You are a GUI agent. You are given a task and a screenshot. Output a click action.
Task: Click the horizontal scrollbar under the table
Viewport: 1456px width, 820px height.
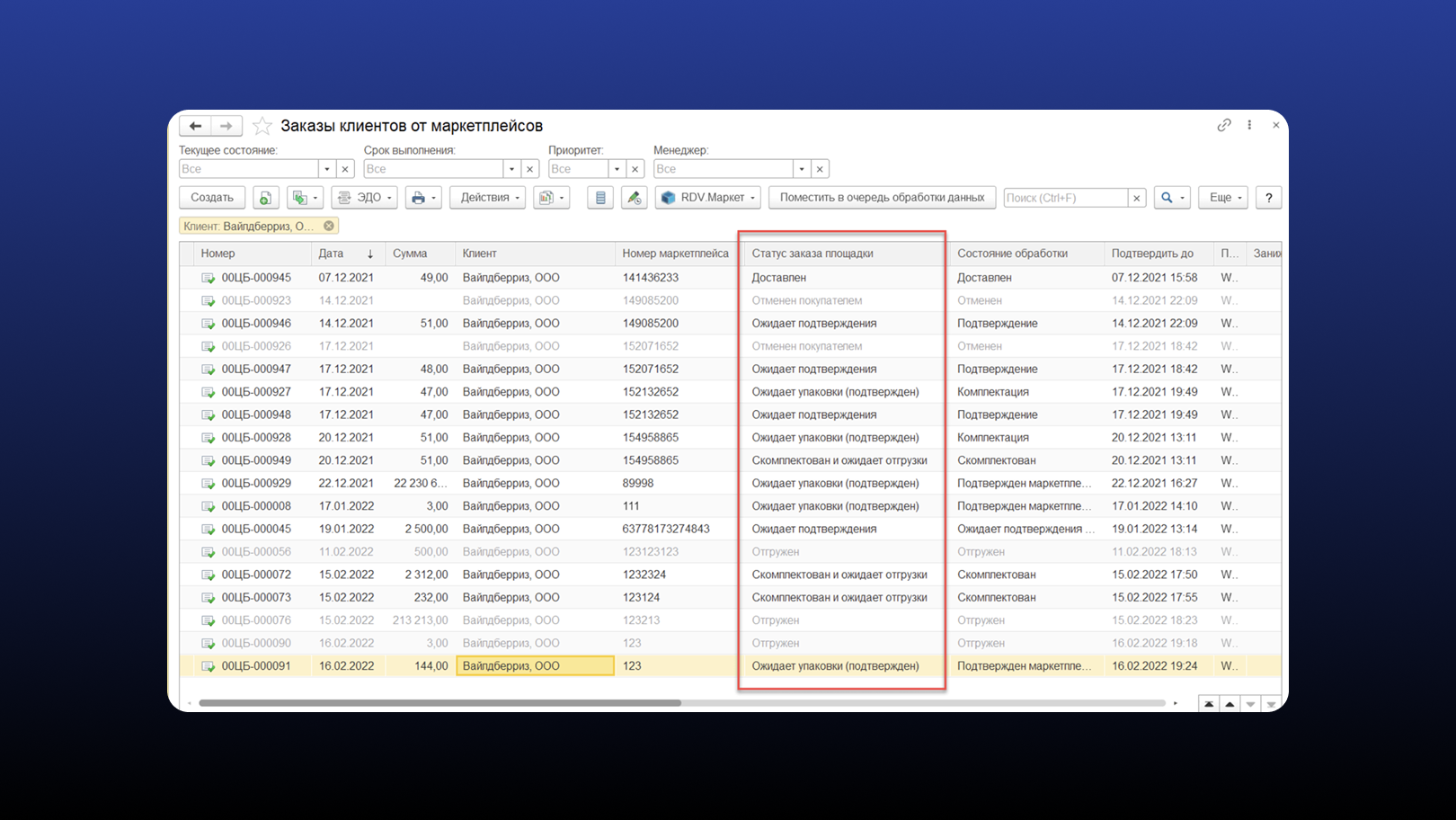(x=440, y=703)
